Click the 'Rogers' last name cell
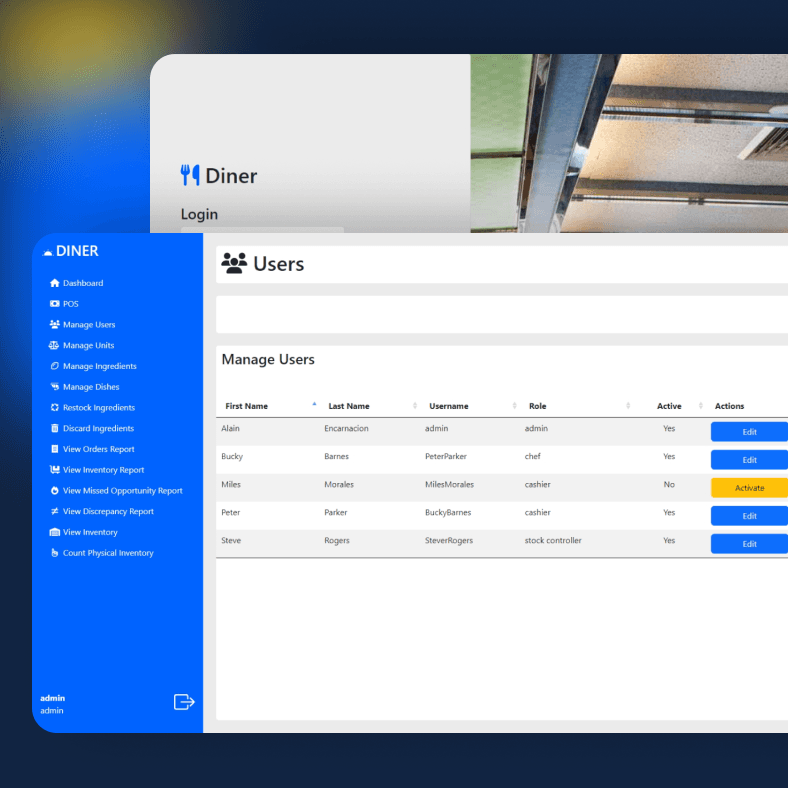This screenshot has width=788, height=788. click(x=337, y=540)
